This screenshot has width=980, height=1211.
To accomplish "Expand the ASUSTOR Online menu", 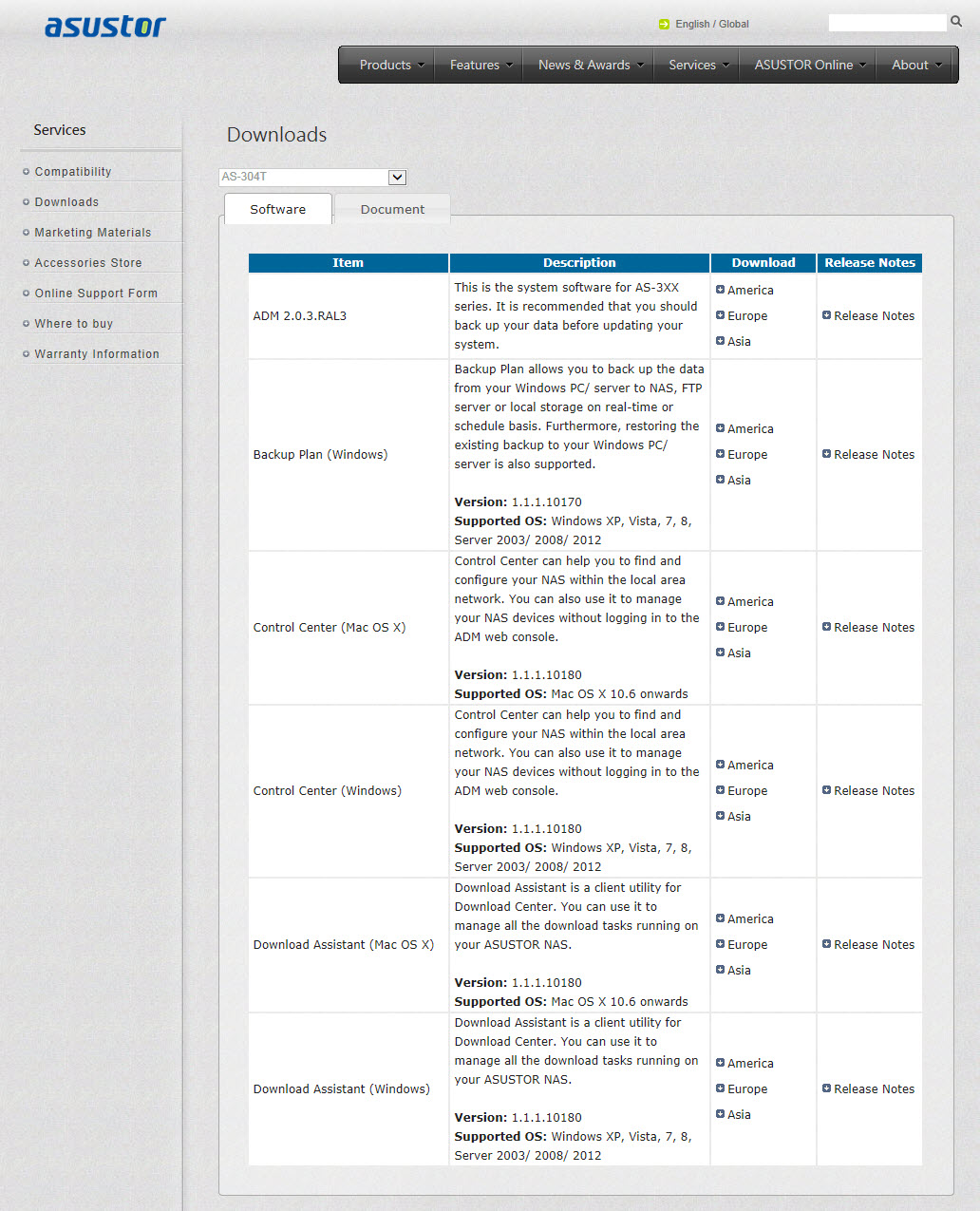I will (809, 65).
